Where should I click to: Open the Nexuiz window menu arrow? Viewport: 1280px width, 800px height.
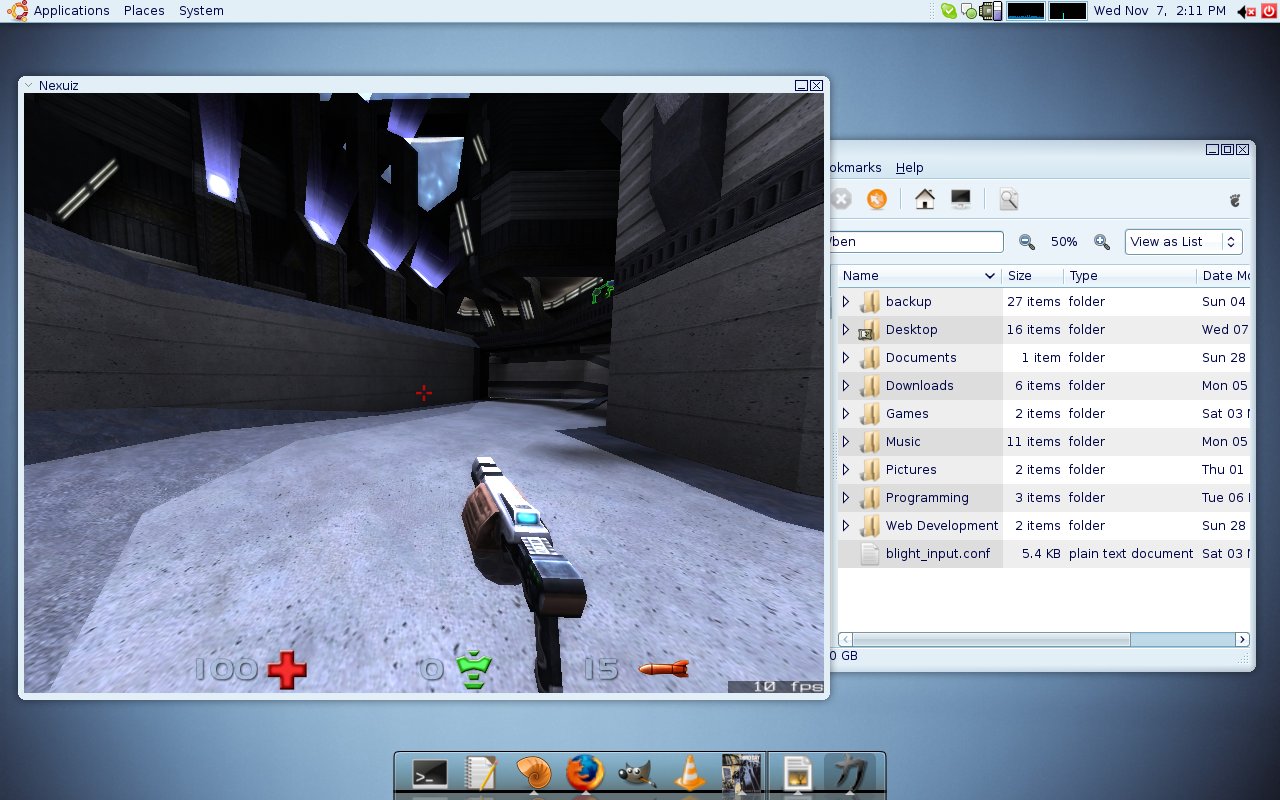click(29, 85)
